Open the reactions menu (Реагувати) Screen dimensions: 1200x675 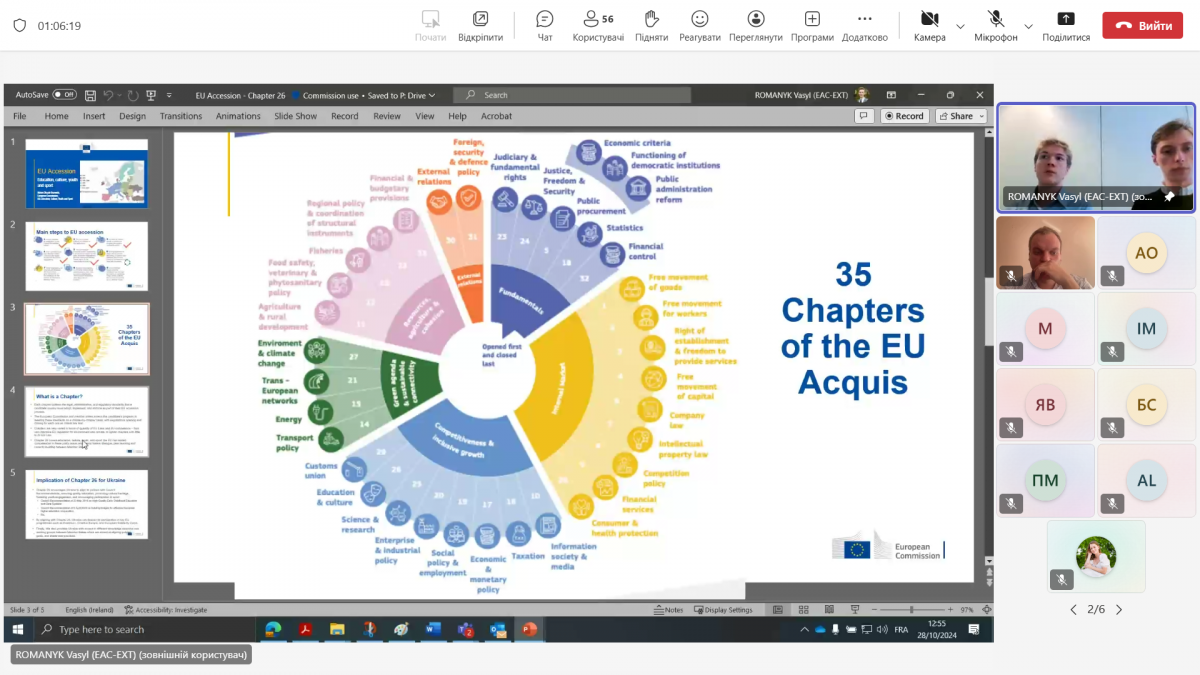[x=699, y=25]
